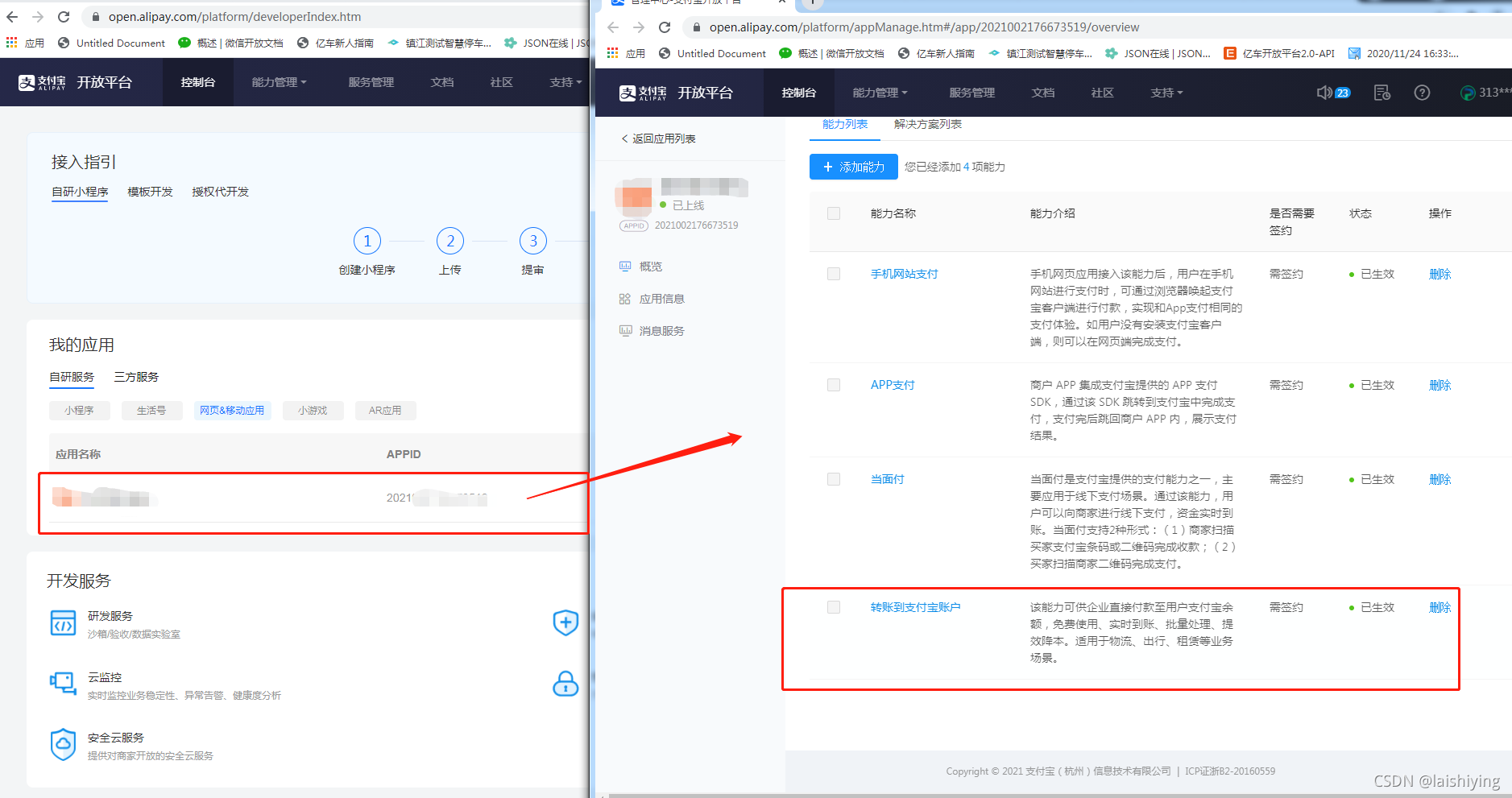1512x798 pixels.
Task: Open APP支付 capability link
Action: [x=893, y=385]
